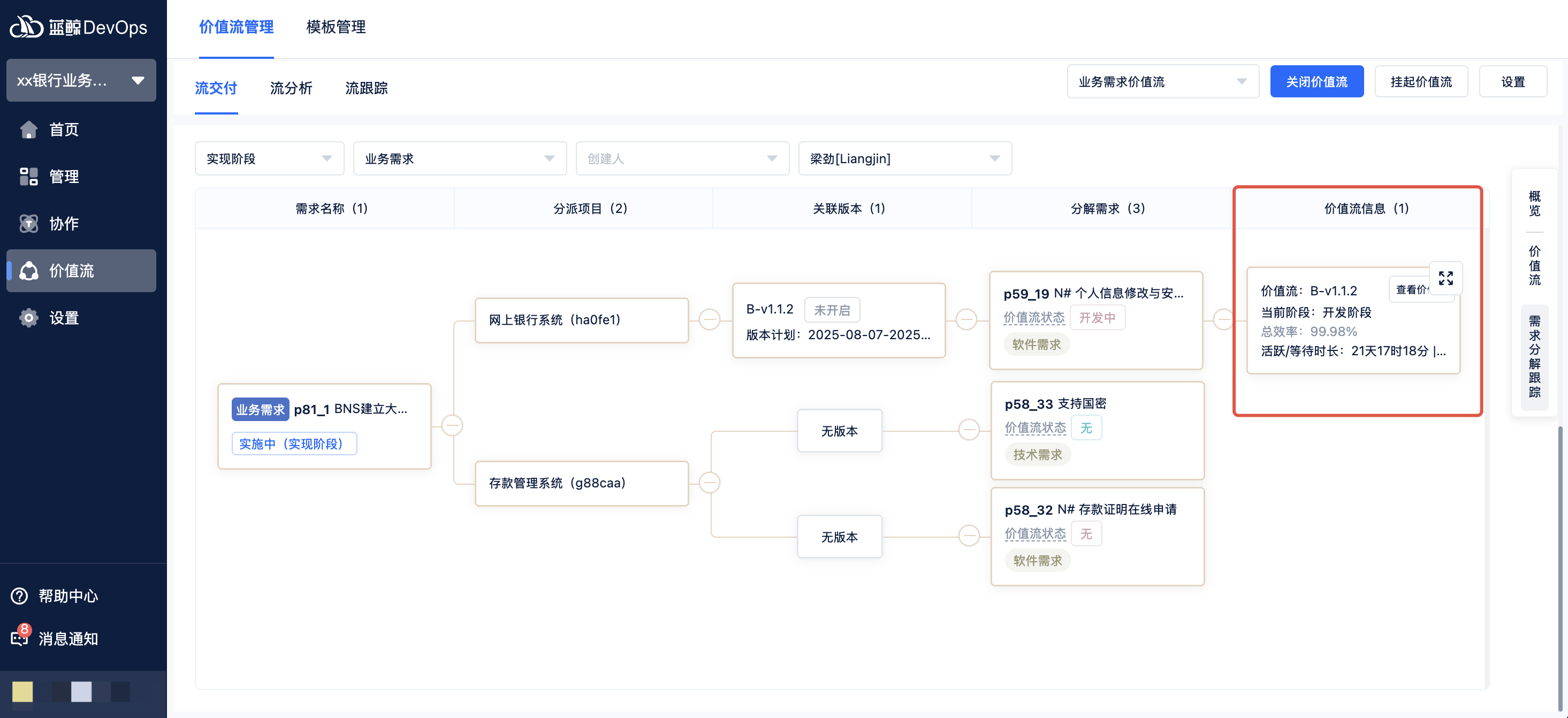This screenshot has height=718, width=1568.
Task: Open the 实现阶段 stage dropdown
Action: point(269,159)
